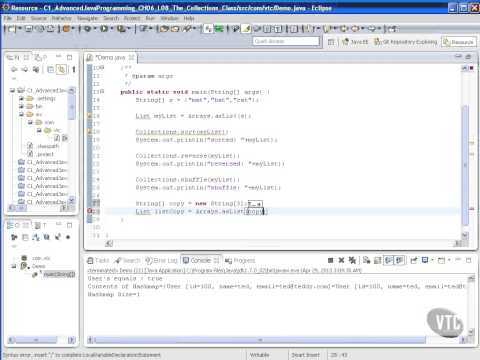Screen dimensions: 480x360
Task: Click the Back arrow in Navigator toolbar
Action: [14, 69]
